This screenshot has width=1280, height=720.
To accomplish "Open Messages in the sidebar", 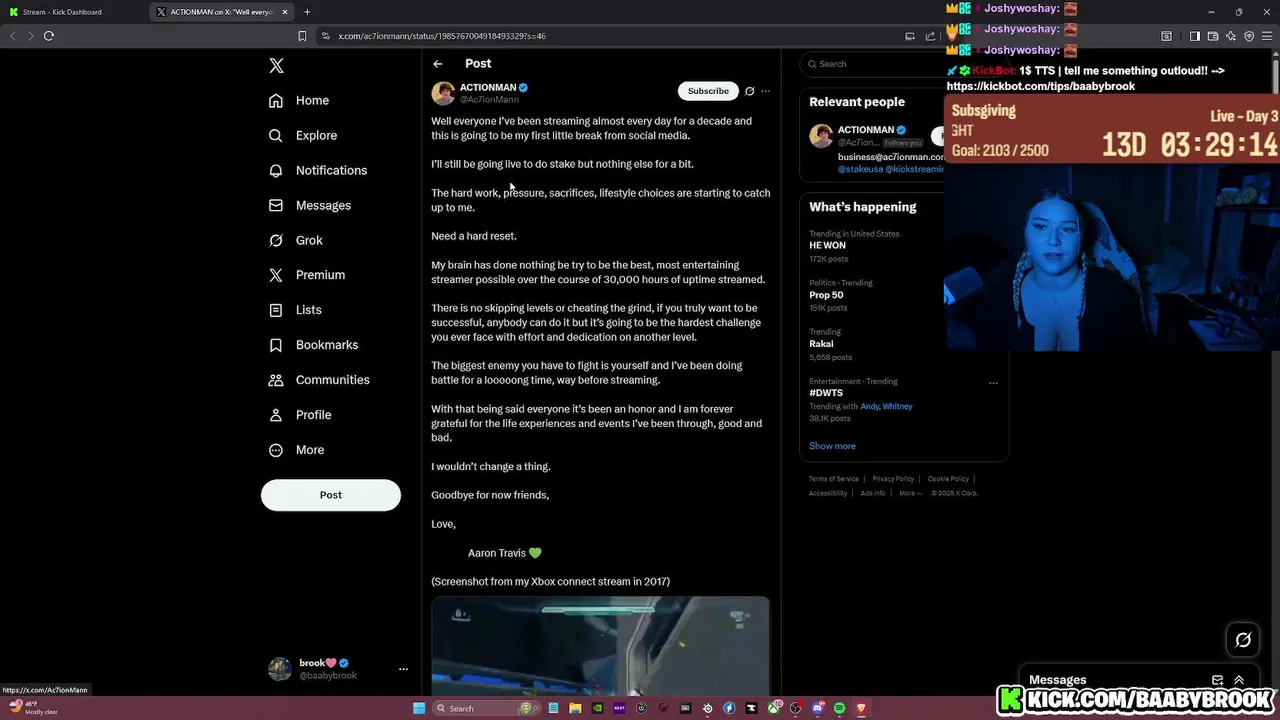I will [x=310, y=205].
